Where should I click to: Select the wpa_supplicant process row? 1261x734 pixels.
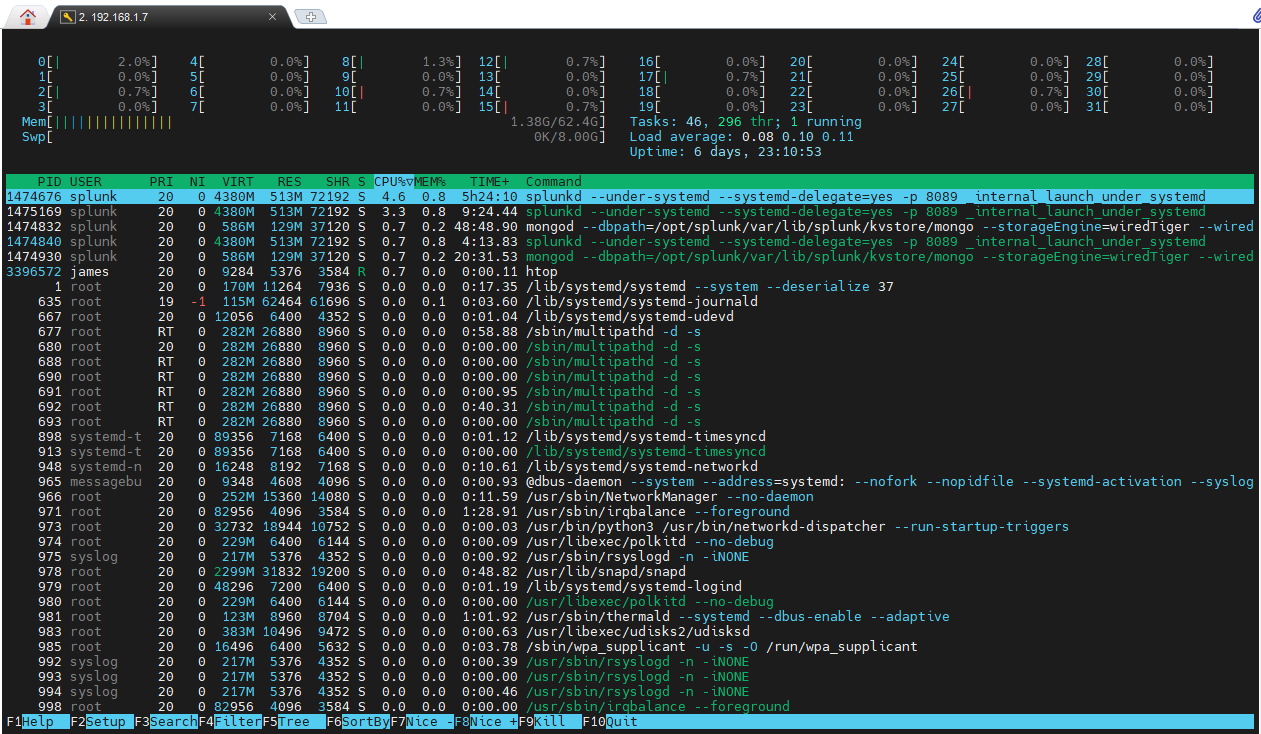pos(630,647)
